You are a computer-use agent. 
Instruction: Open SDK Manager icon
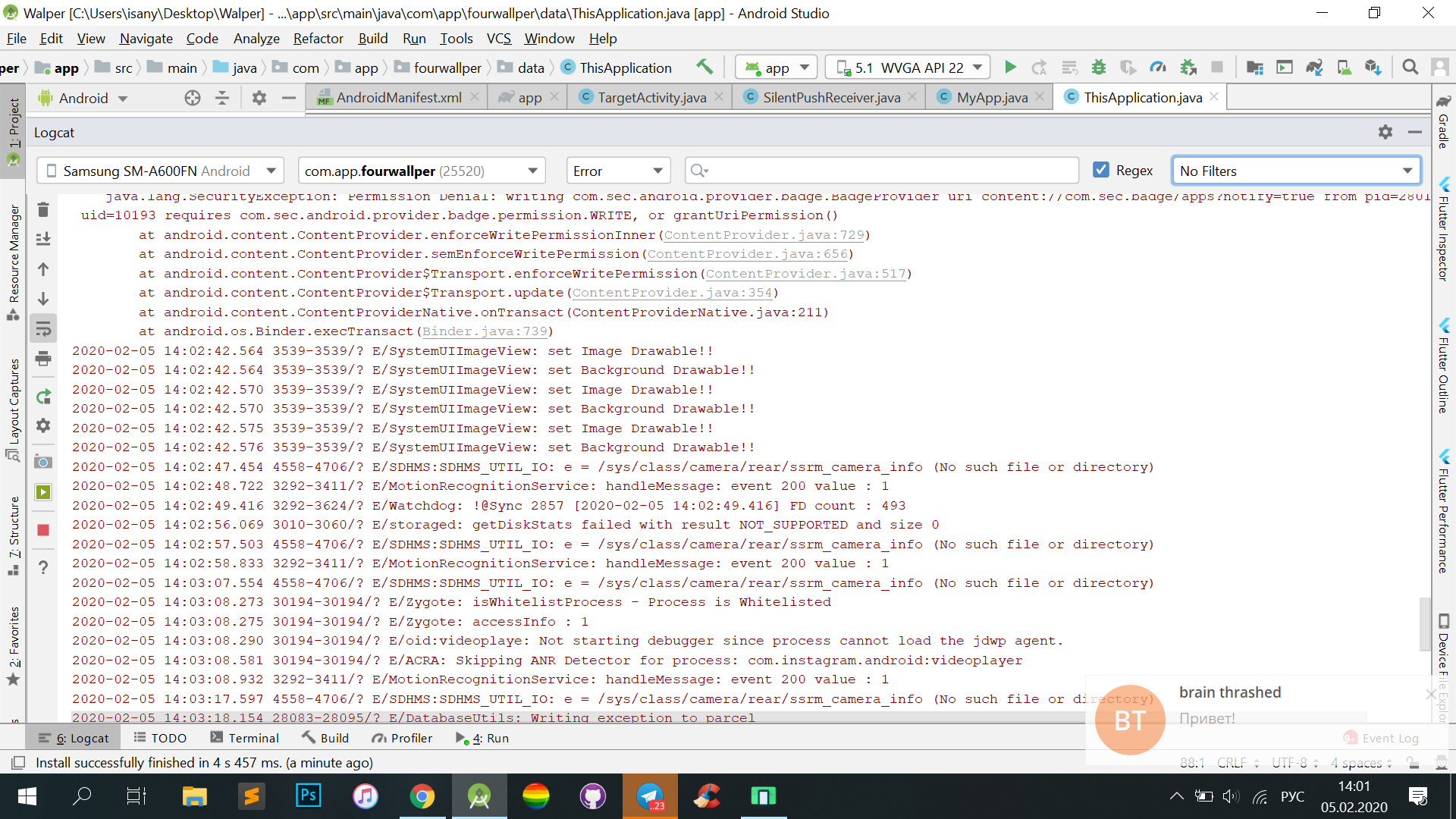[x=1373, y=67]
